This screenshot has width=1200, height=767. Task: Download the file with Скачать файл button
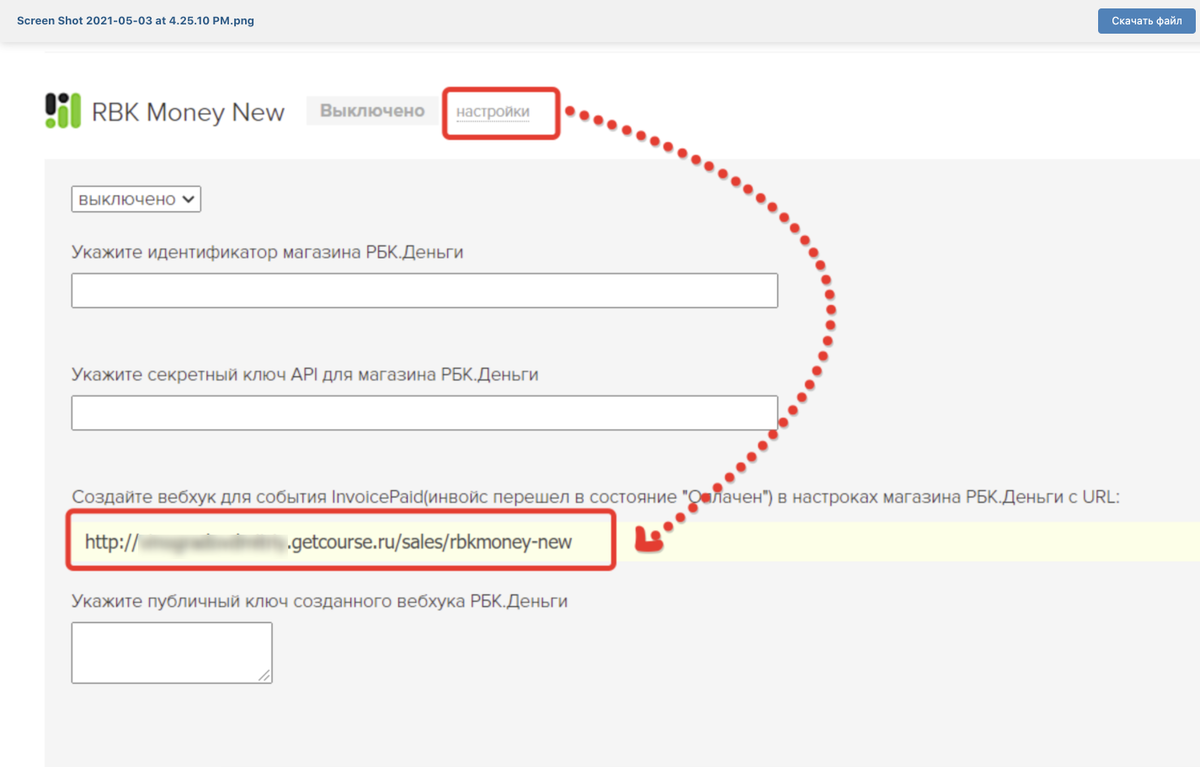tap(1146, 21)
